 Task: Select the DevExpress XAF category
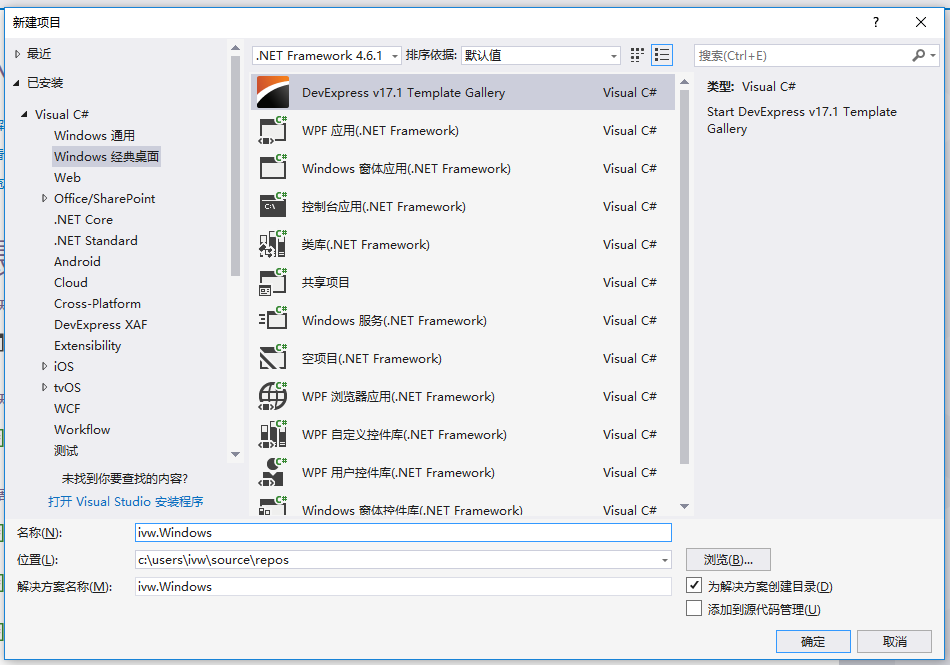pyautogui.click(x=100, y=325)
